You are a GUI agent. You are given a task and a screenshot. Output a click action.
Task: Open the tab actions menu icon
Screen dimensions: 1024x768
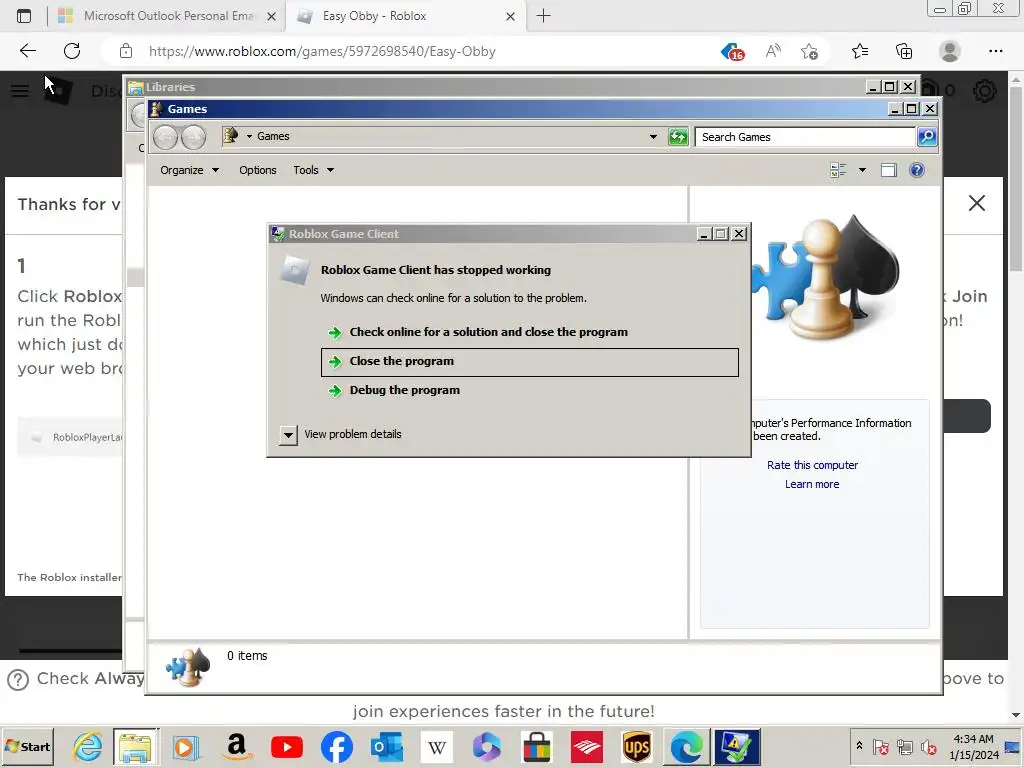[24, 16]
